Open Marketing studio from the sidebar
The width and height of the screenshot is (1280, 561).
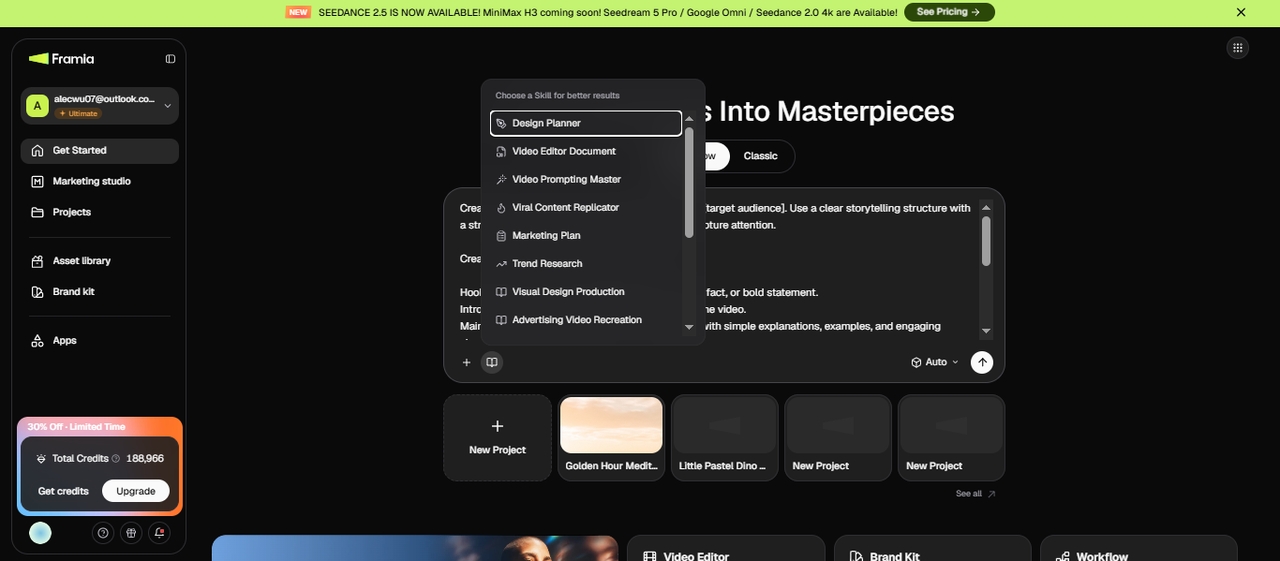coord(99,181)
